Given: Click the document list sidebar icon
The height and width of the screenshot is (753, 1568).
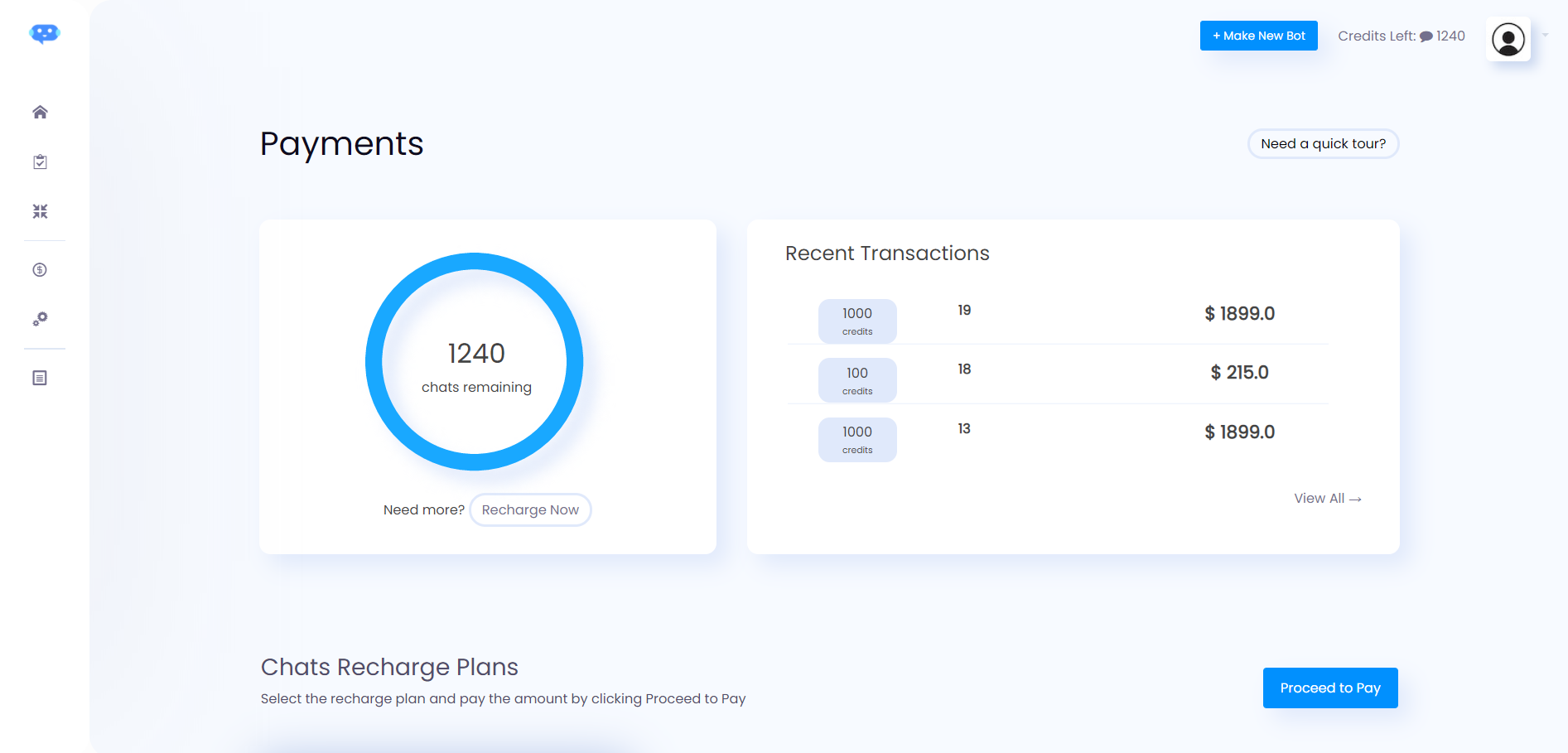Looking at the screenshot, I should [40, 378].
